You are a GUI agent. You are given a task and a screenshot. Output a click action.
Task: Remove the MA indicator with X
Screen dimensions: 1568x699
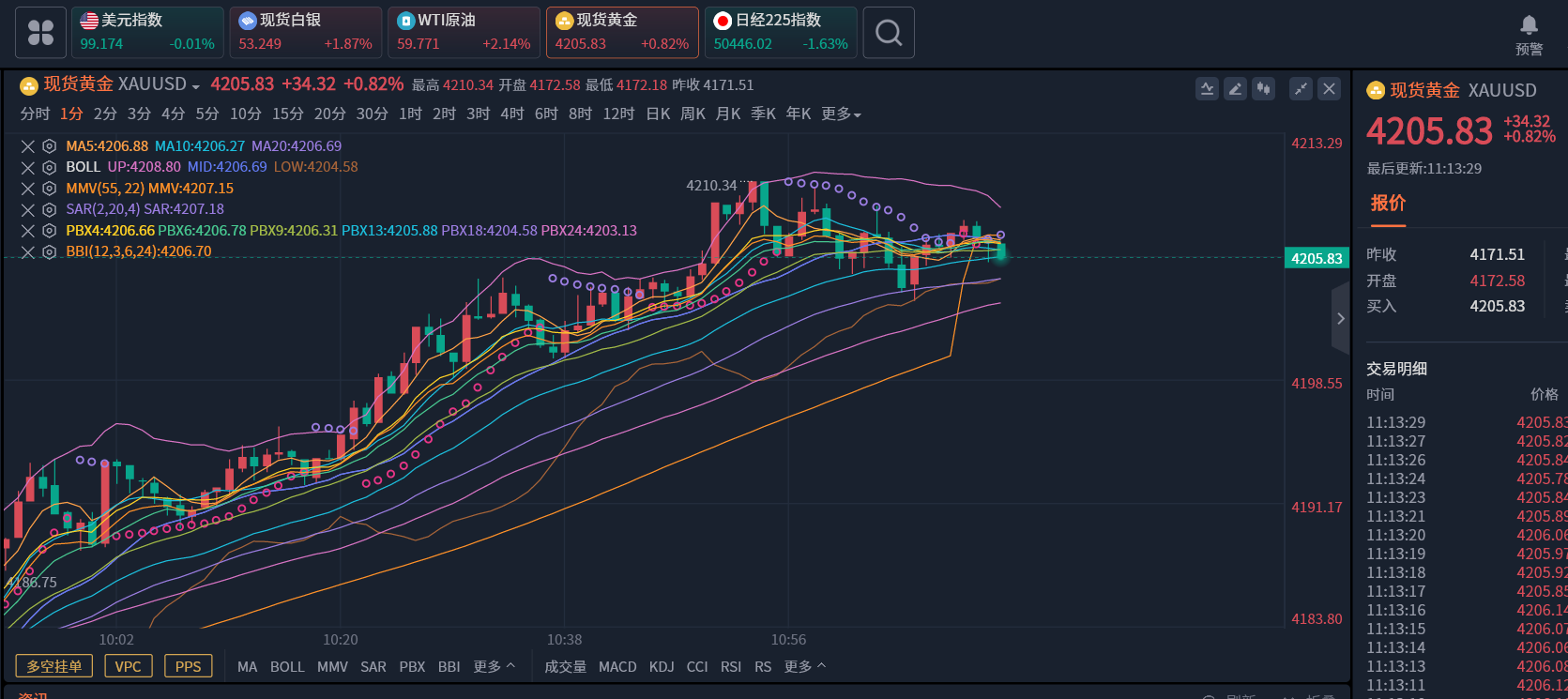point(28,146)
